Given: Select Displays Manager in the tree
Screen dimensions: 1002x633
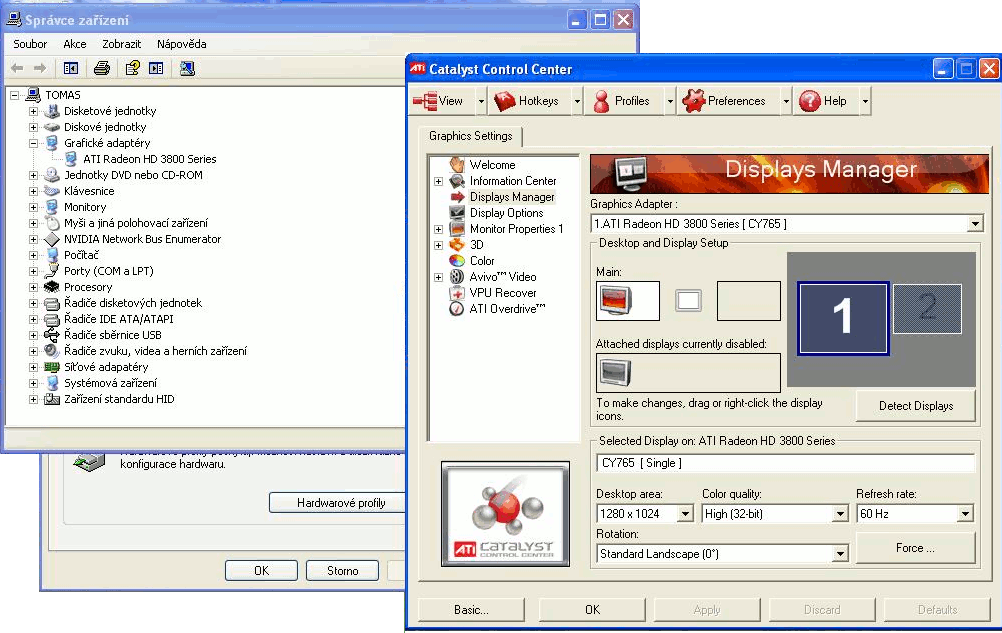Looking at the screenshot, I should coord(512,197).
